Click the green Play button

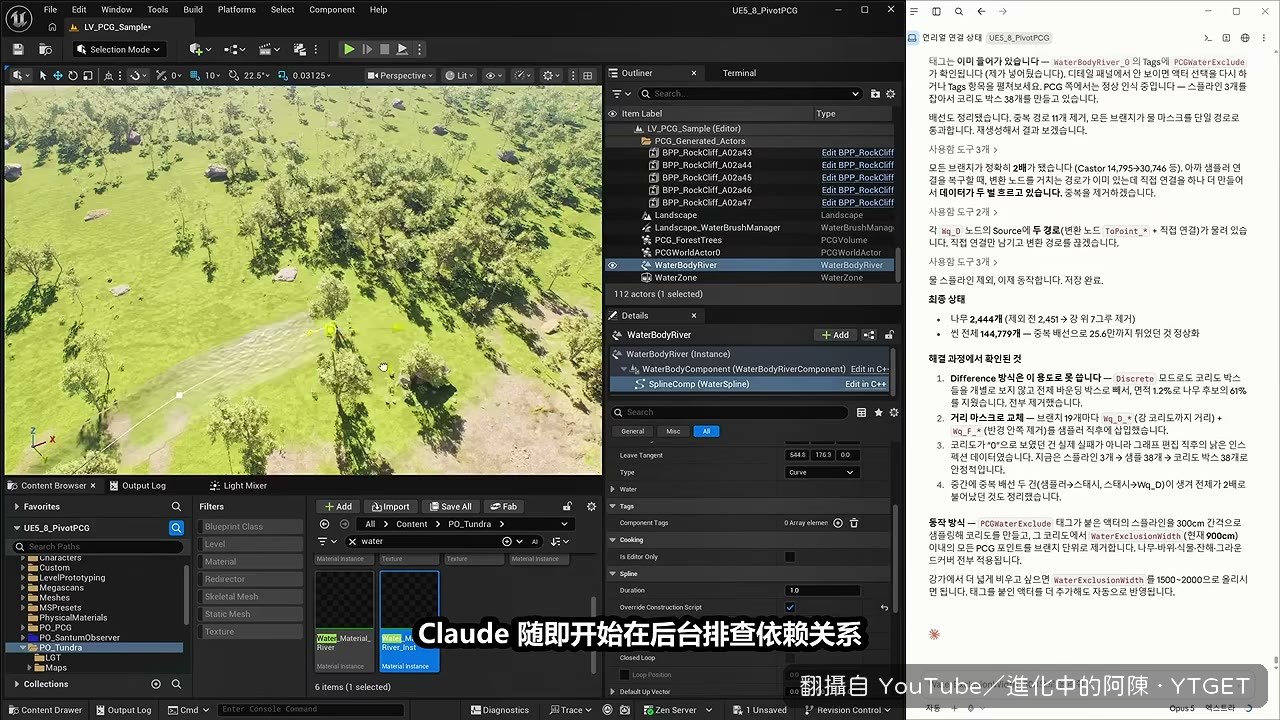349,49
